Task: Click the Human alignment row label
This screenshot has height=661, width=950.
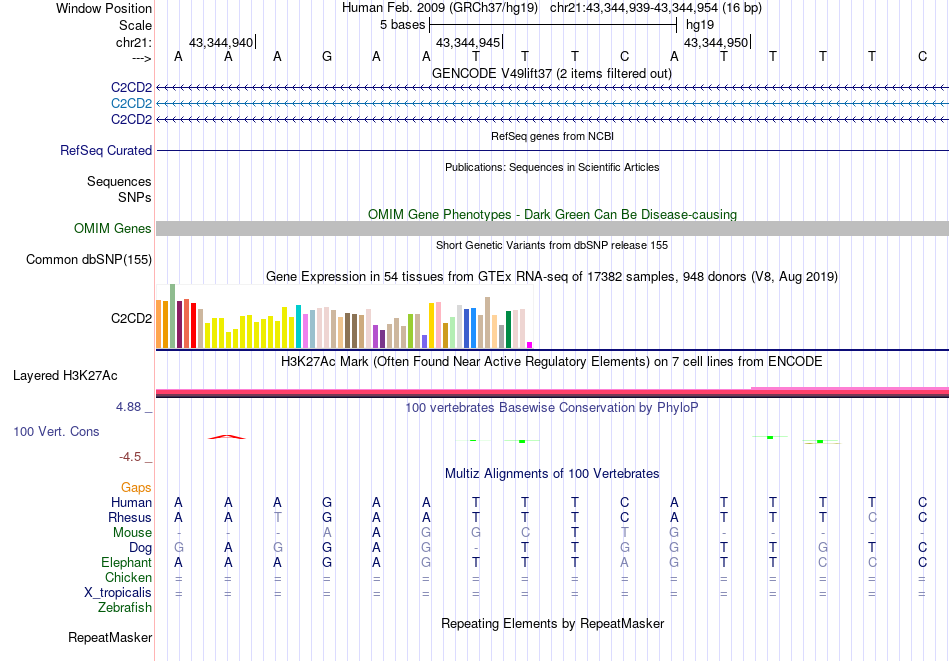Action: (x=131, y=503)
